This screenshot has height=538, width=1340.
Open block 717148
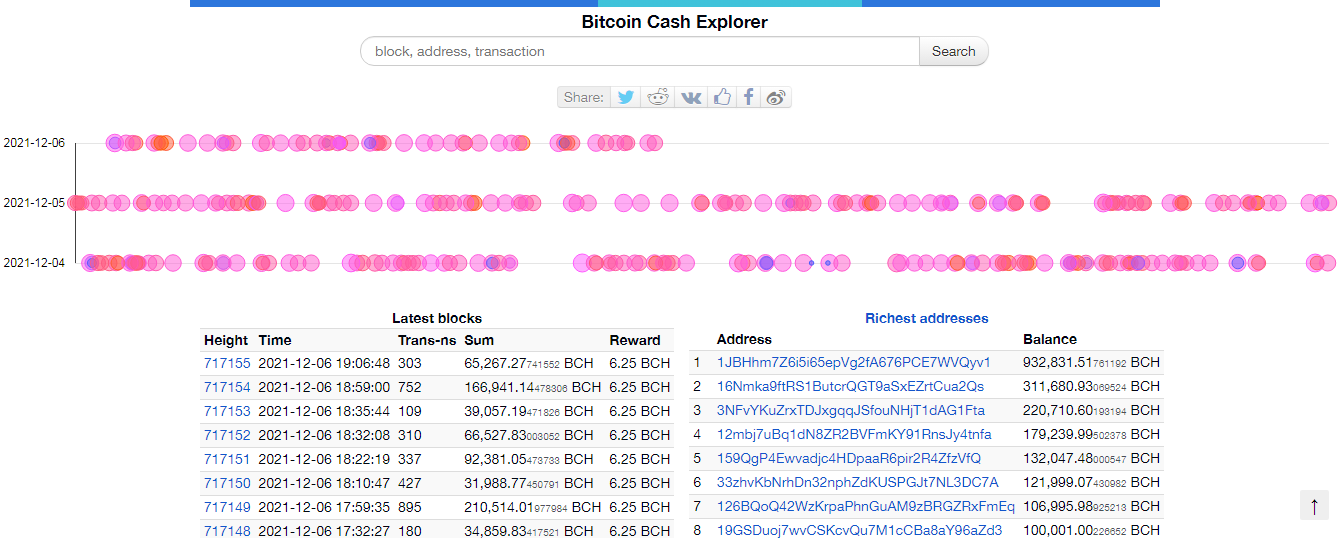pyautogui.click(x=227, y=531)
